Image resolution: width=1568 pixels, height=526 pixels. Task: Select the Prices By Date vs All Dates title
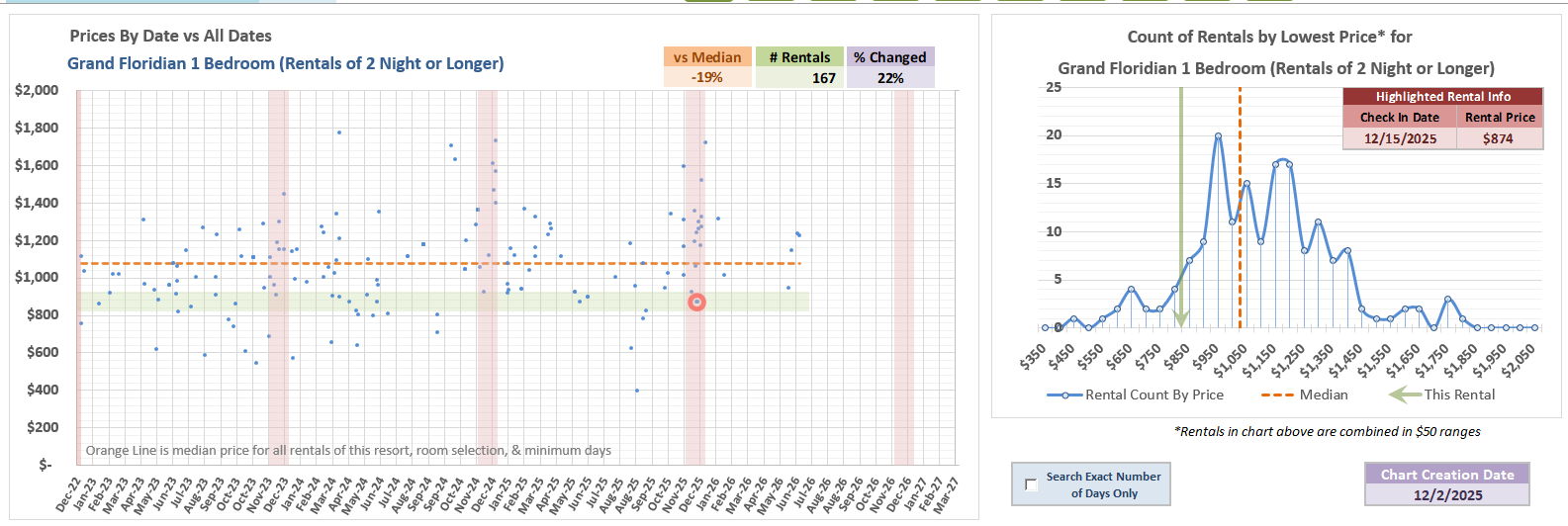coord(170,36)
